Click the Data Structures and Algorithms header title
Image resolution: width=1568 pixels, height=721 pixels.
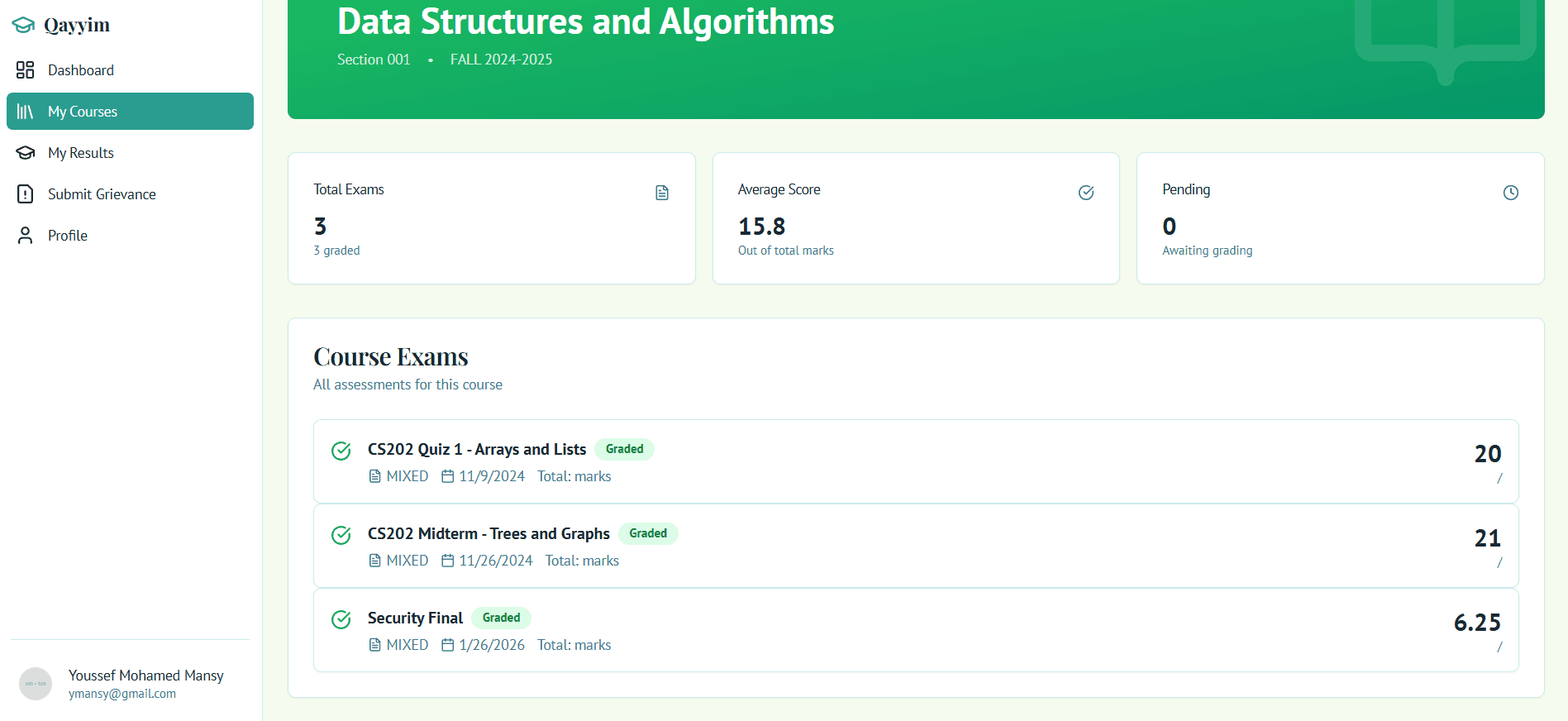[x=584, y=21]
